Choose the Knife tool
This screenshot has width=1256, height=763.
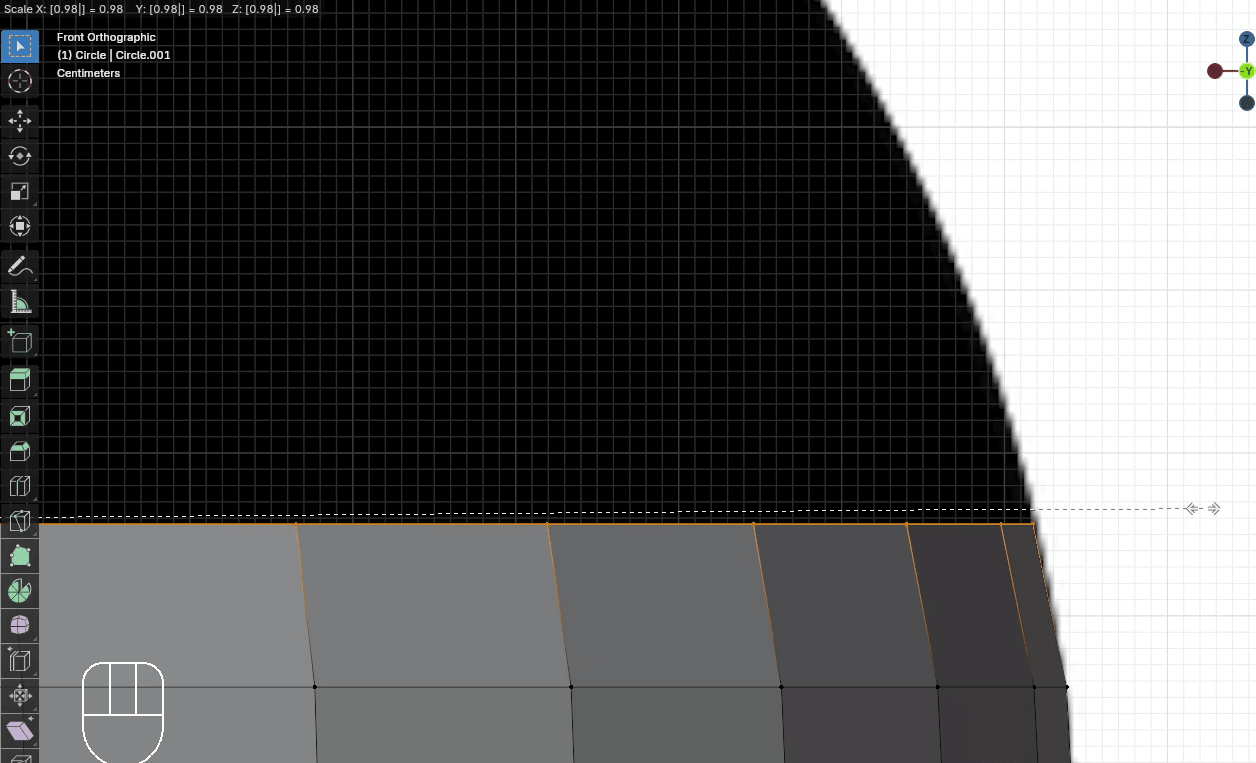[20, 521]
